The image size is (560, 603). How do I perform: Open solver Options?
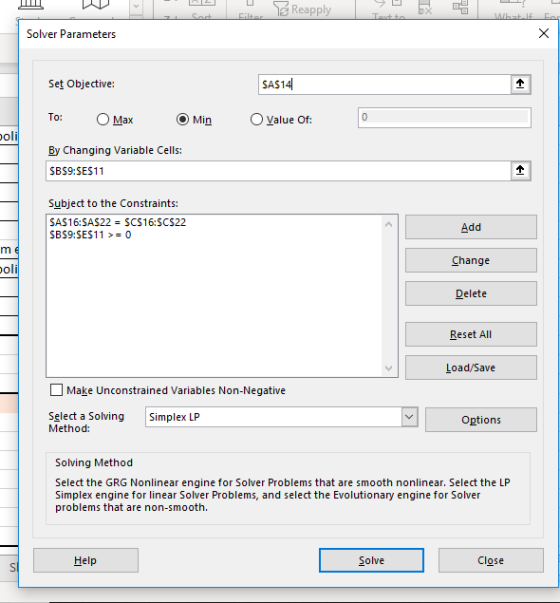tap(481, 420)
